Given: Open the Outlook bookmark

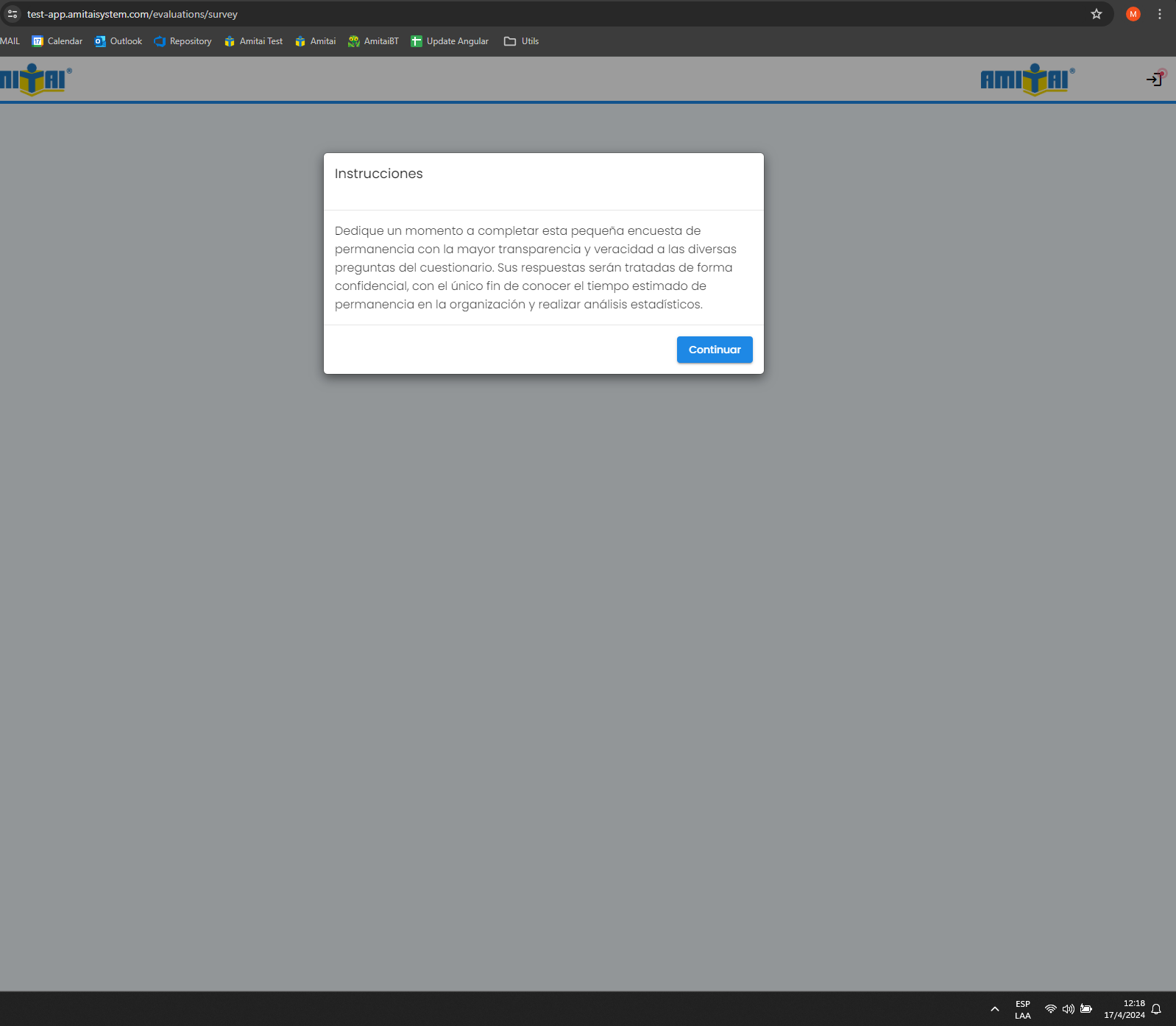Looking at the screenshot, I should click(118, 41).
